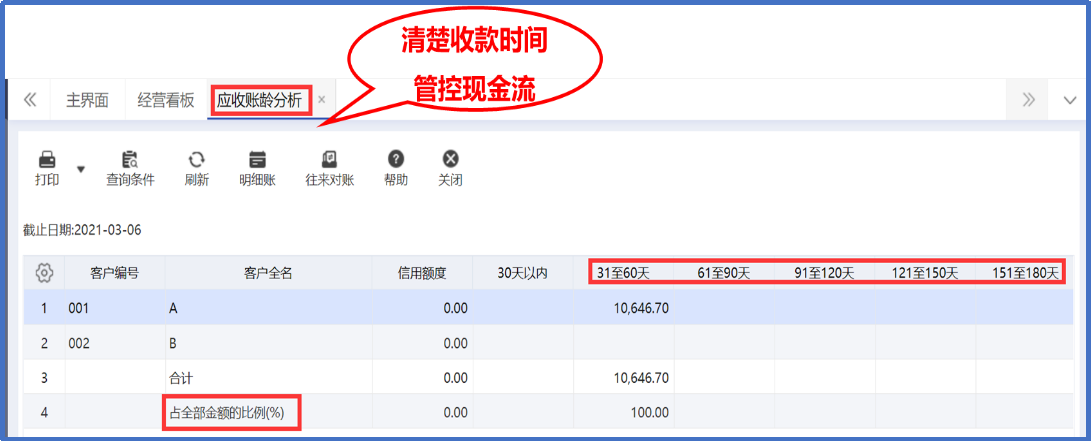Click the 91至120天 column header
Image resolution: width=1092 pixels, height=441 pixels.
(825, 273)
